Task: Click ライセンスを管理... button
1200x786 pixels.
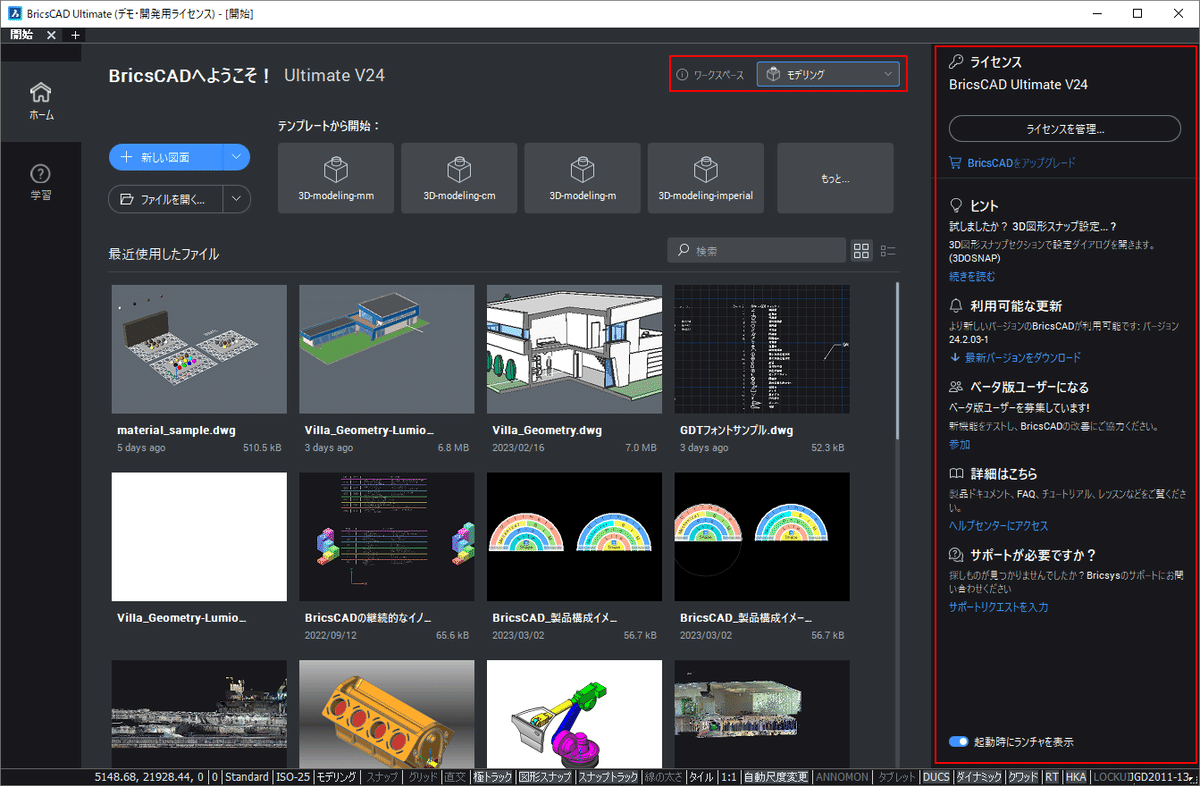Action: (x=1065, y=129)
